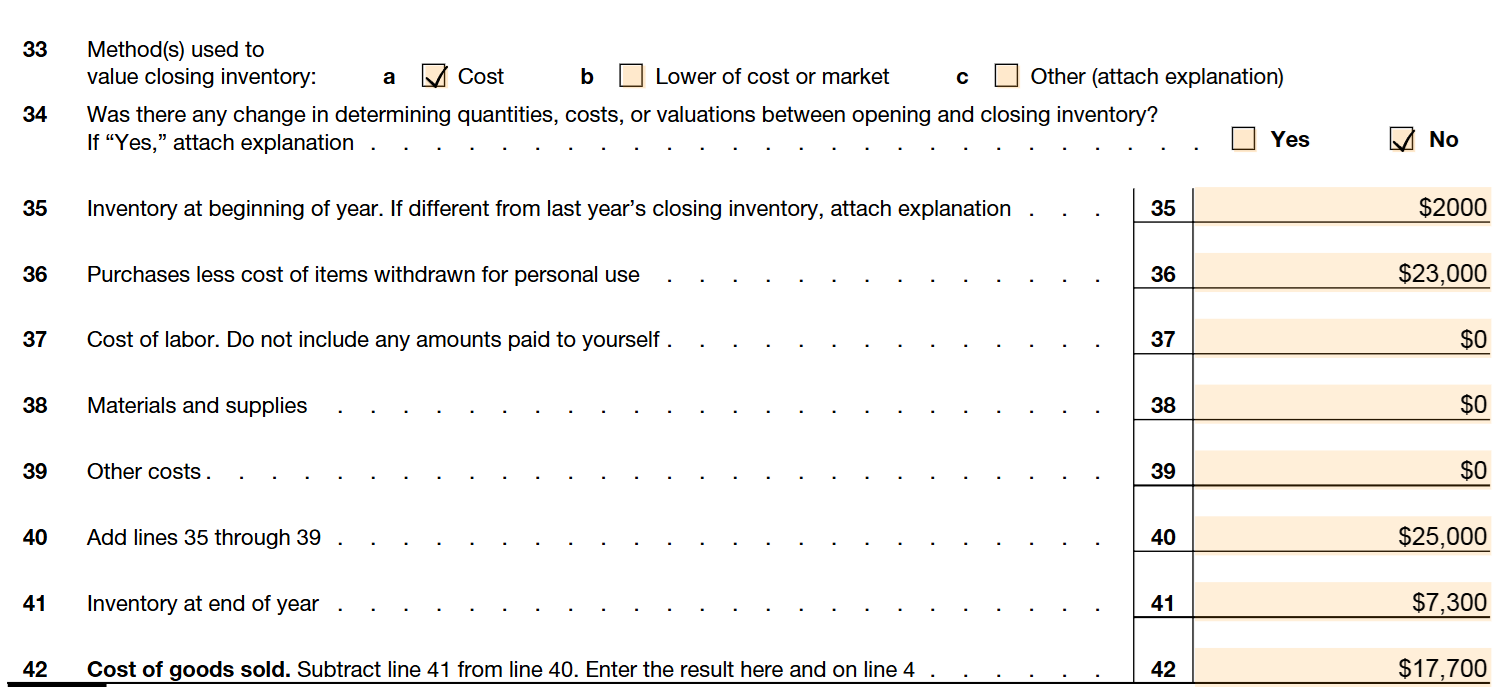1505x687 pixels.
Task: Click the 'Method(s) used to' heading text
Action: click(x=176, y=49)
